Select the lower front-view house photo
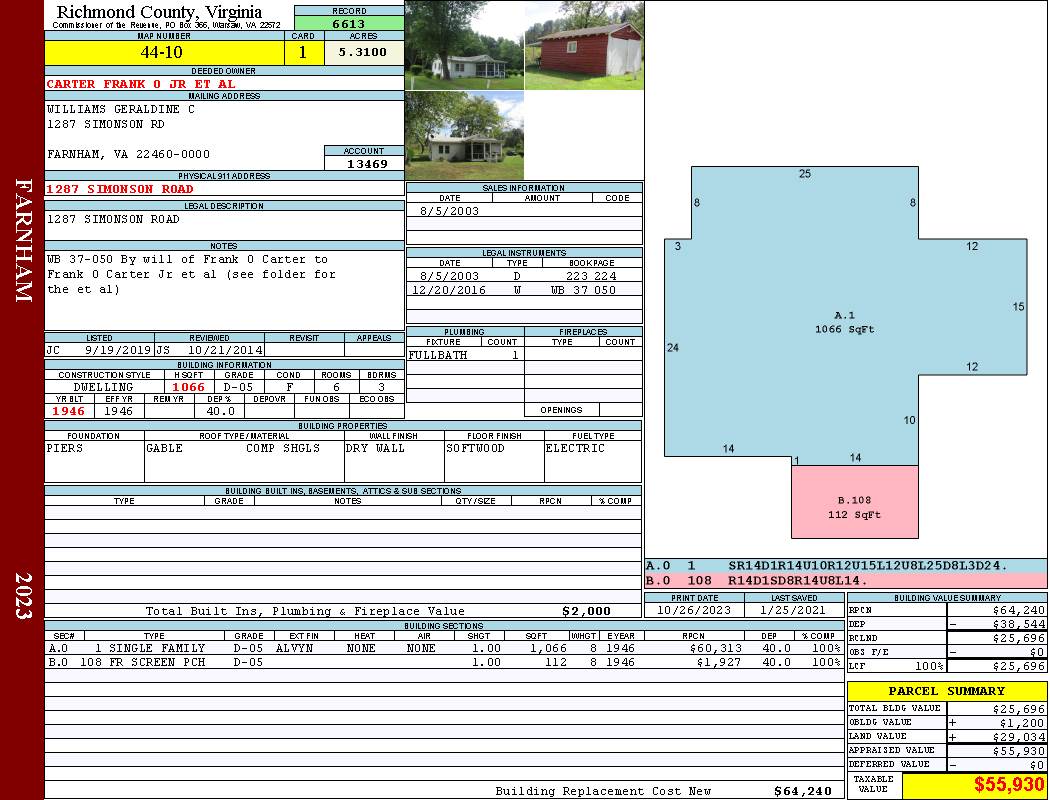1050x800 pixels. 464,136
